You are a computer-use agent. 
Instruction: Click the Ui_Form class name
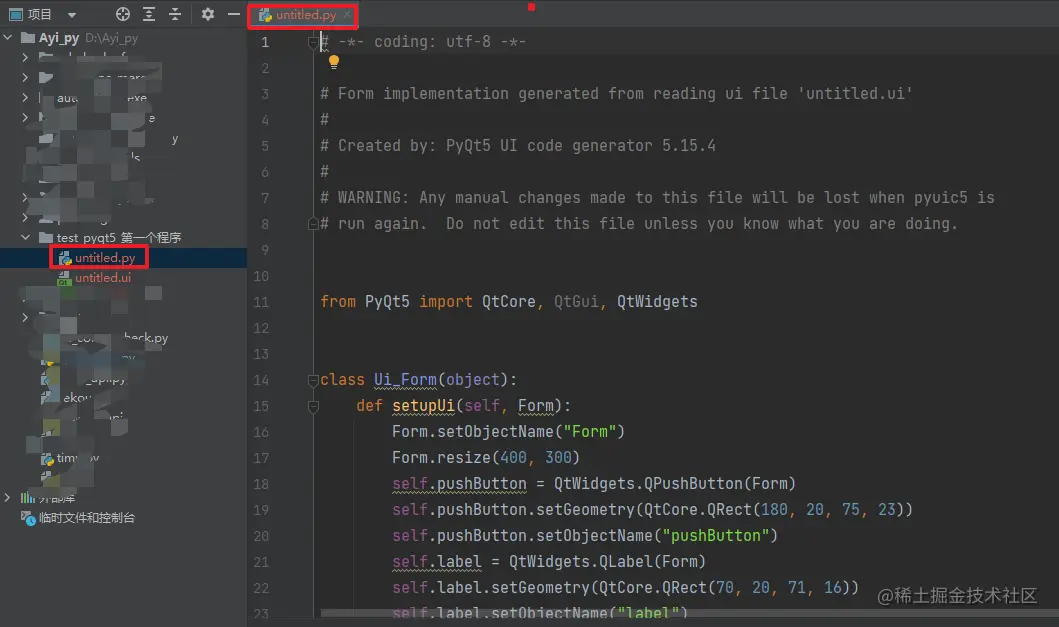(405, 380)
